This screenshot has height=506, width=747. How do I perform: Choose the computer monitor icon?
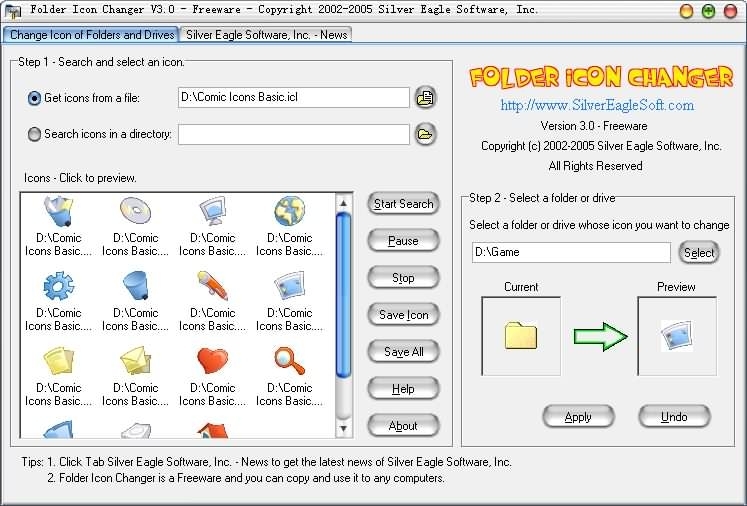tap(212, 211)
